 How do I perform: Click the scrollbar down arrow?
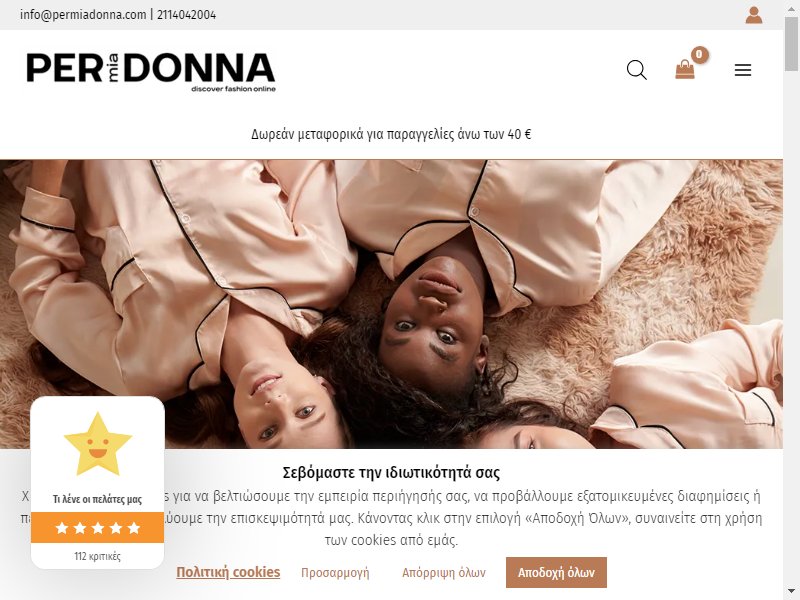791,592
